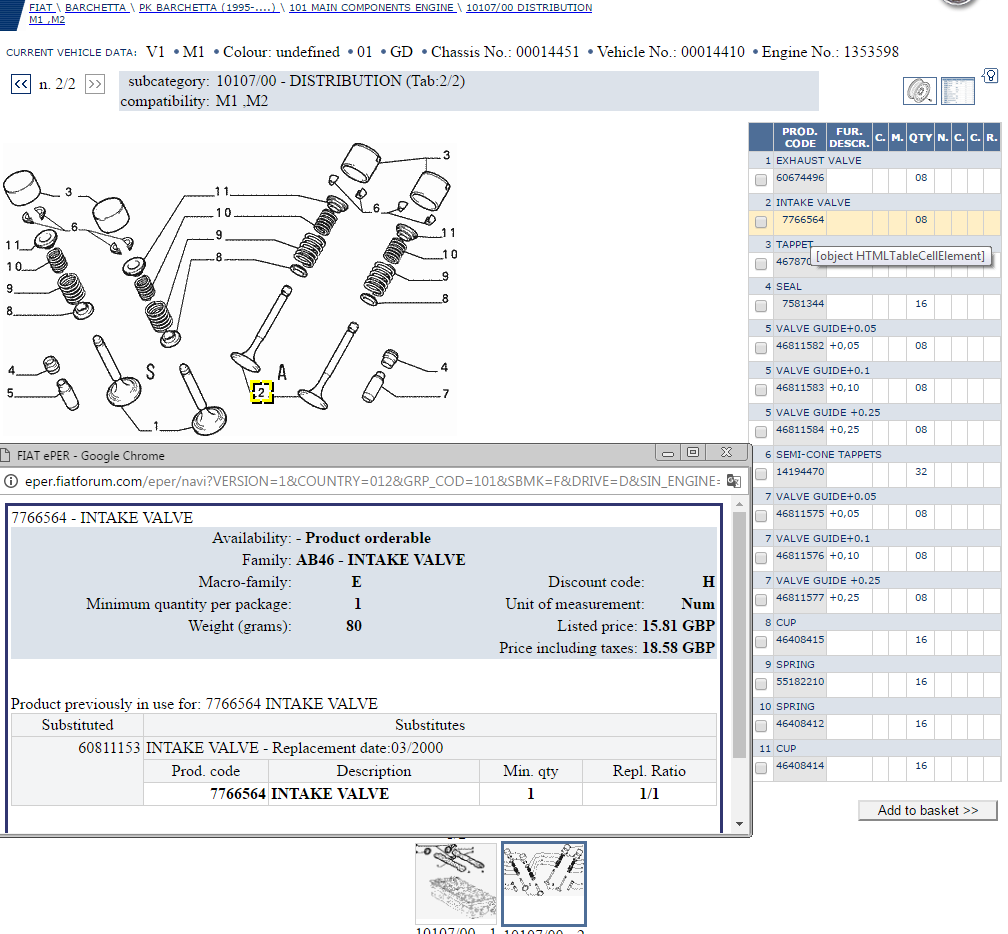Click product code 7766564 in parts table
Viewport: 1008px width, 934px height.
[803, 220]
